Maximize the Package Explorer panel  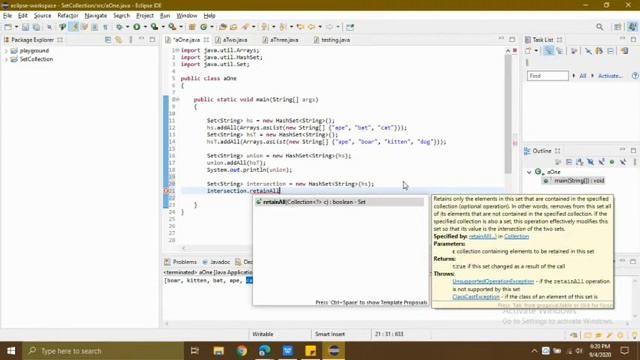152,39
